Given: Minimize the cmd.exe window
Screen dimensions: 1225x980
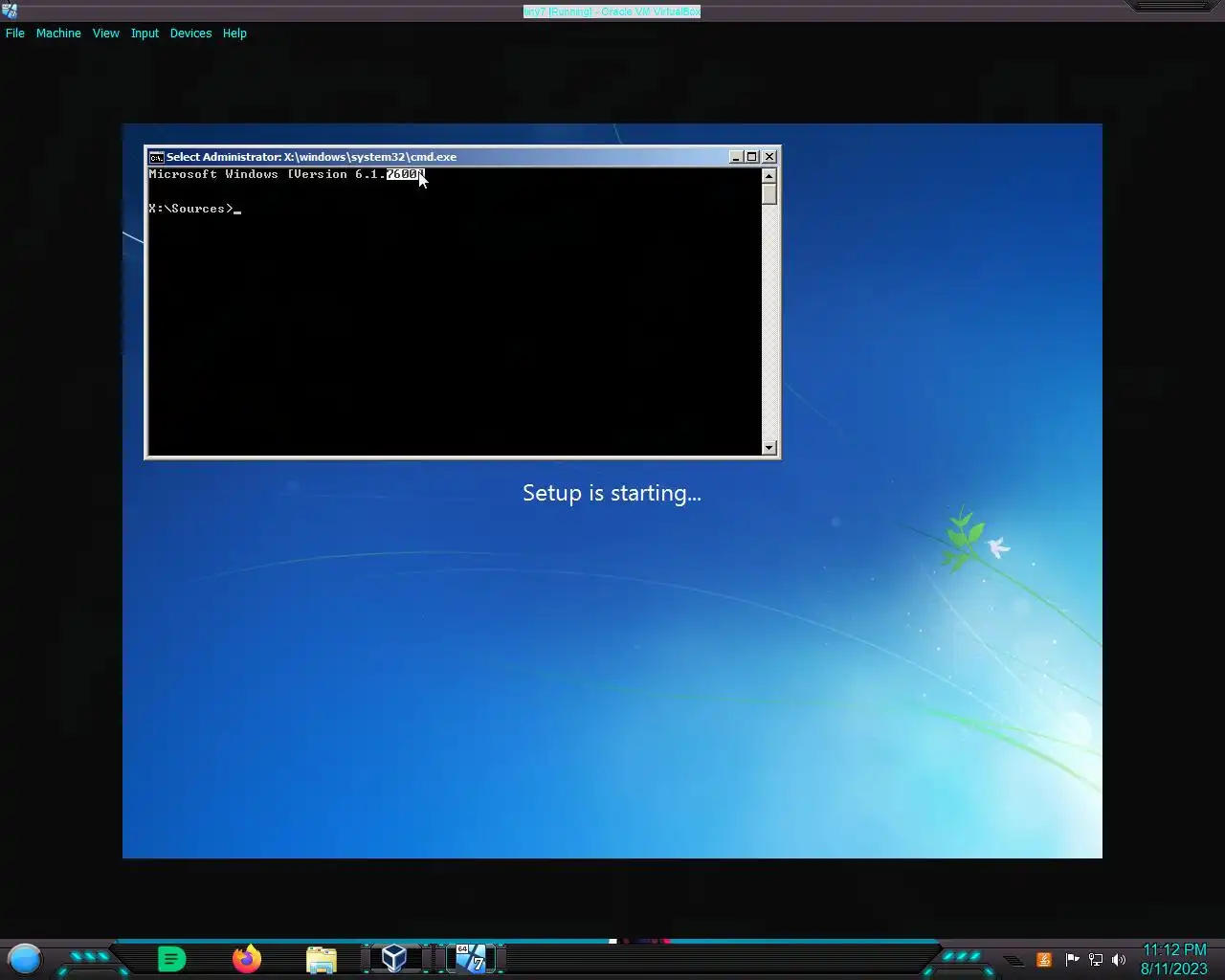Looking at the screenshot, I should pos(736,157).
